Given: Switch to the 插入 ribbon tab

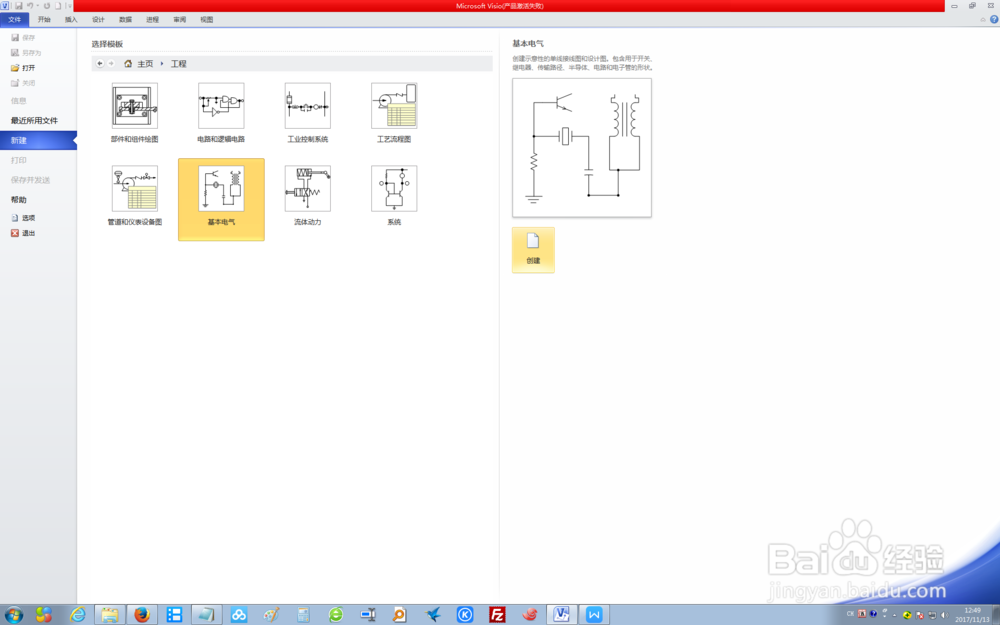Looking at the screenshot, I should [71, 20].
